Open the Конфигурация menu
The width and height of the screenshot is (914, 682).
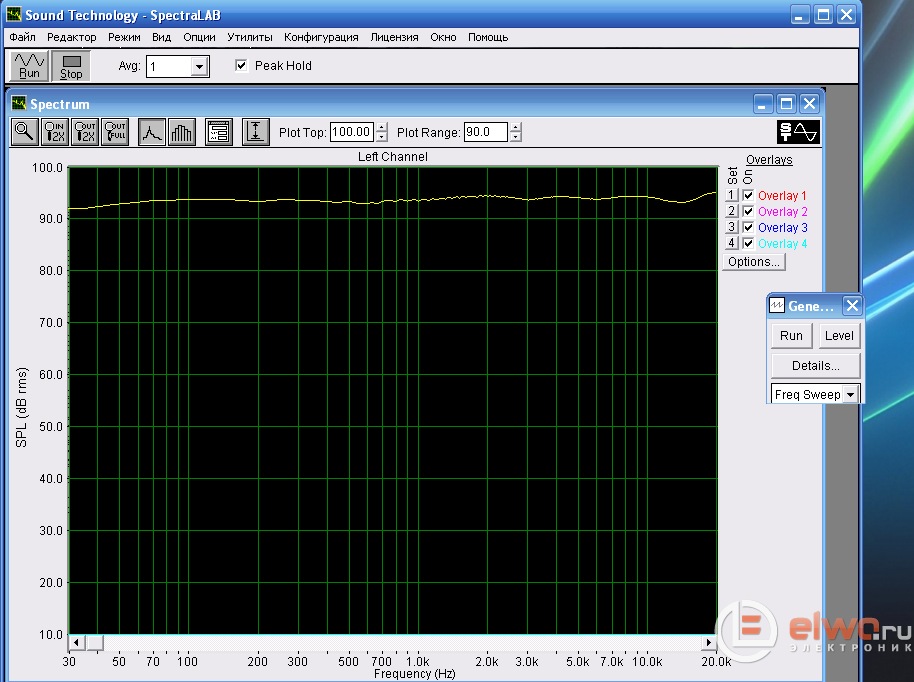(321, 37)
